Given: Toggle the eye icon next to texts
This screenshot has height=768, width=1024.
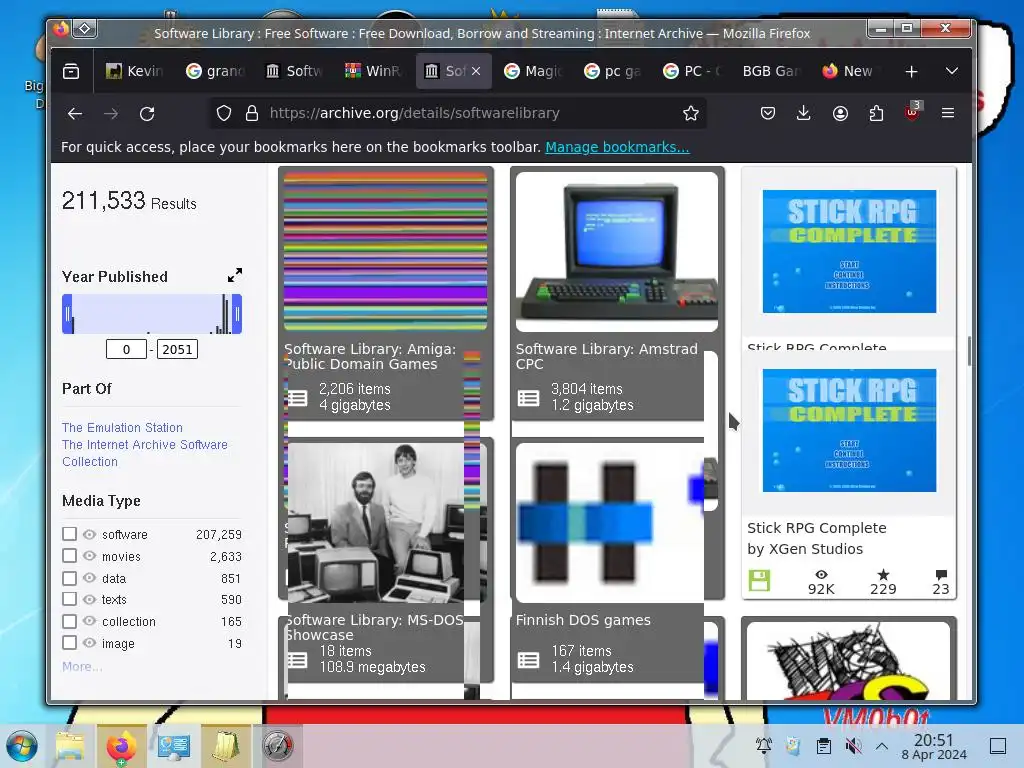Looking at the screenshot, I should click(89, 599).
